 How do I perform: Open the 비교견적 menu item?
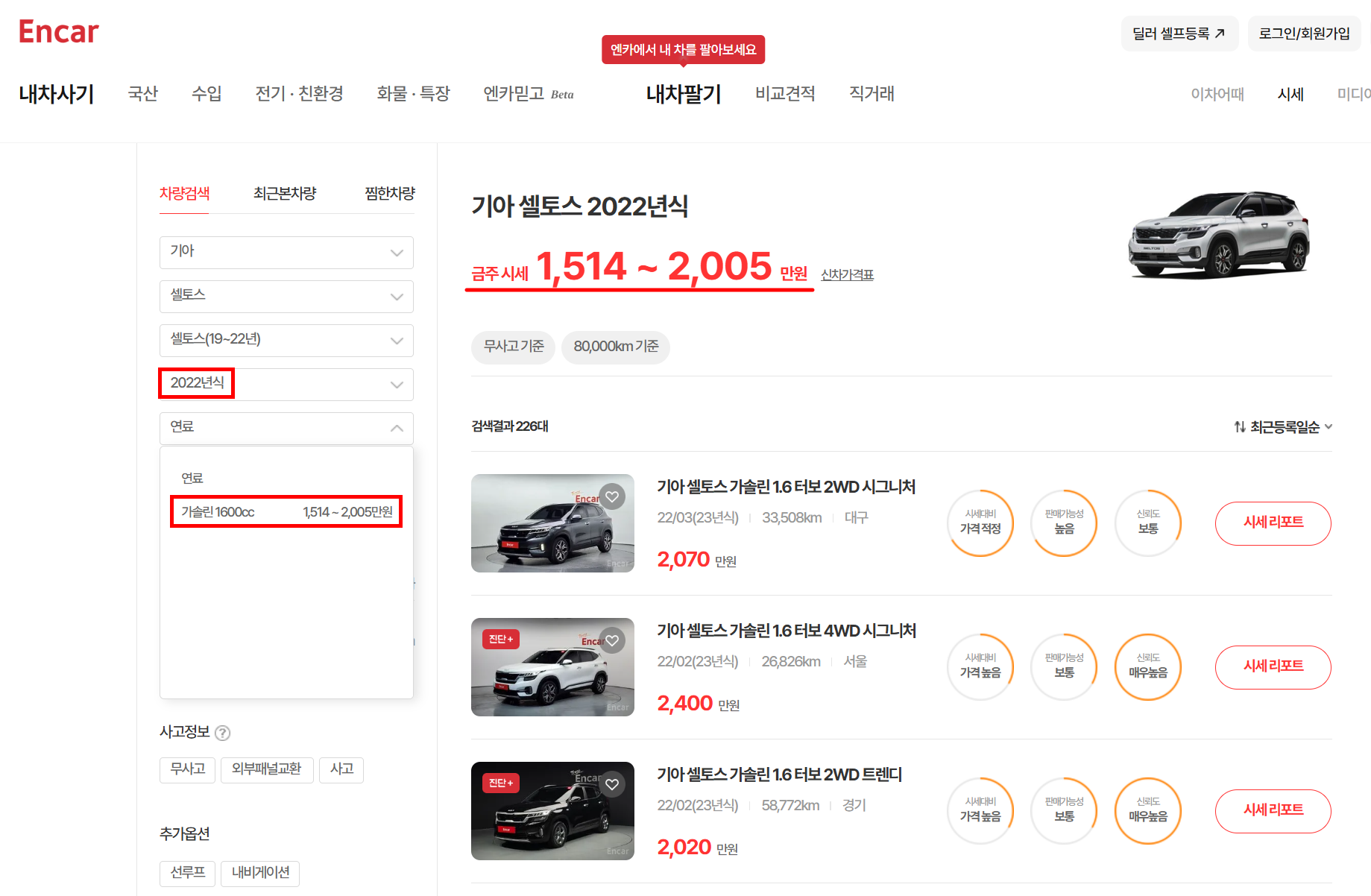tap(785, 94)
